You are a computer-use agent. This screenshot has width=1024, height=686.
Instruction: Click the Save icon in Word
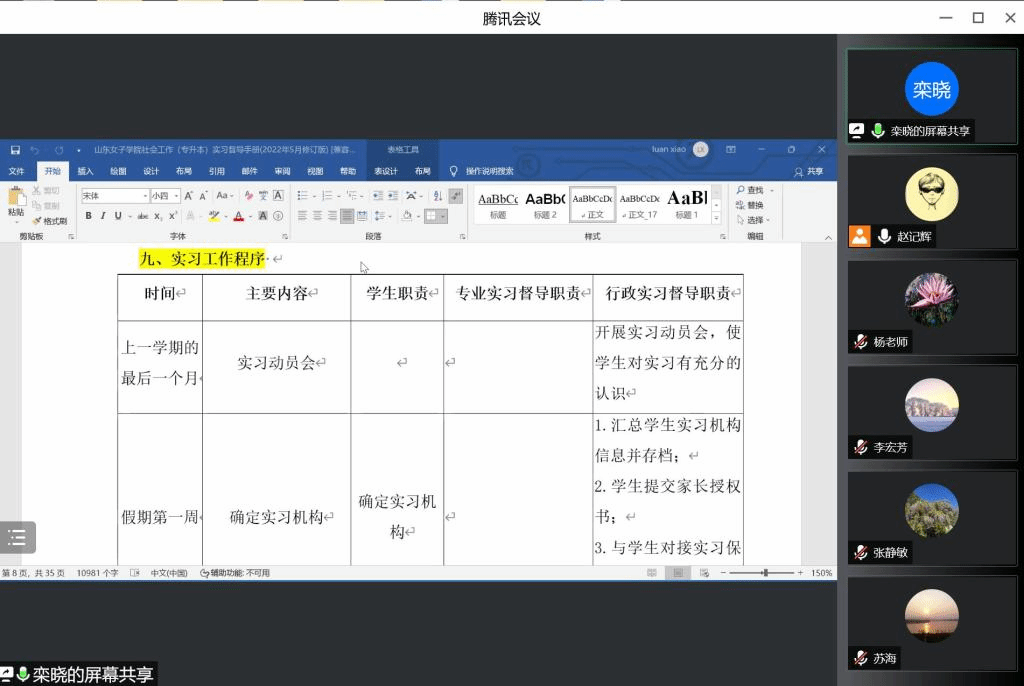point(15,150)
